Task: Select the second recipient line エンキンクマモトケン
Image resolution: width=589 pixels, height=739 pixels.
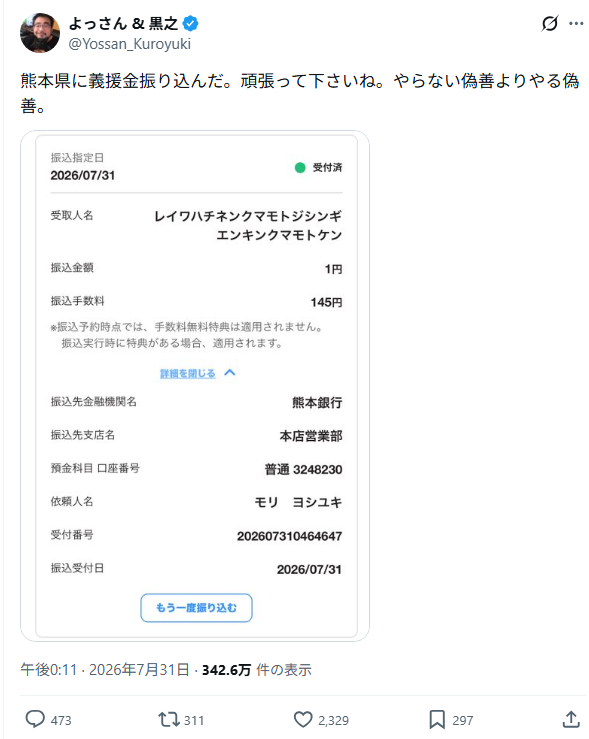Action: 279,235
